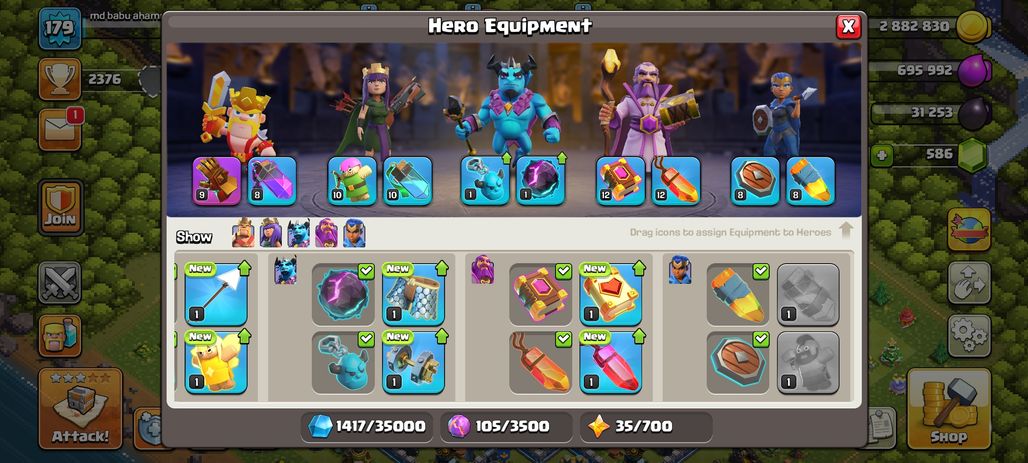
Task: Filter equipment by Minion Prince portrait
Action: [x=298, y=233]
